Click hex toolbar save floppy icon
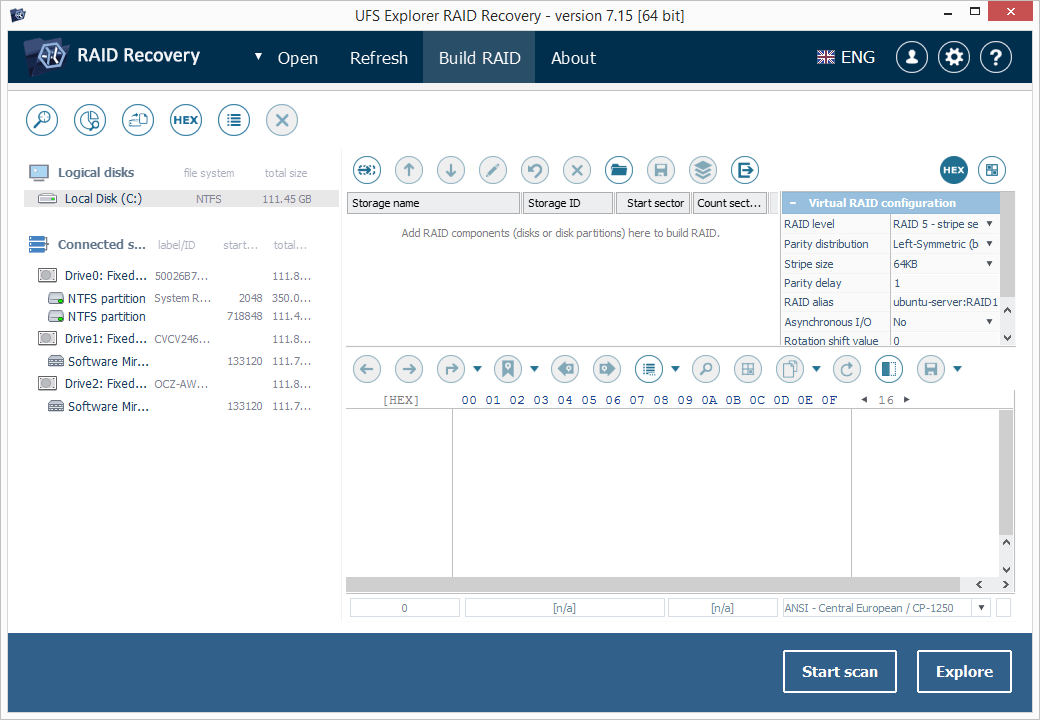Viewport: 1040px width, 720px height. [931, 369]
